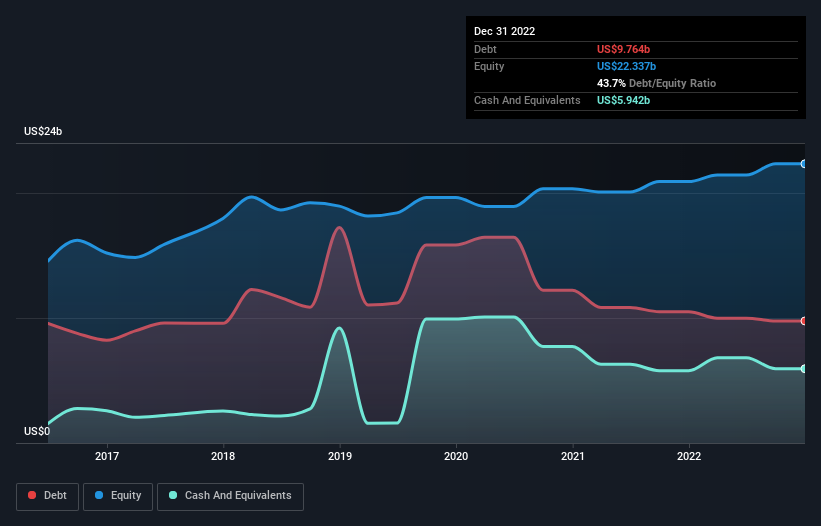Click the 2022 x-axis label

click(689, 456)
